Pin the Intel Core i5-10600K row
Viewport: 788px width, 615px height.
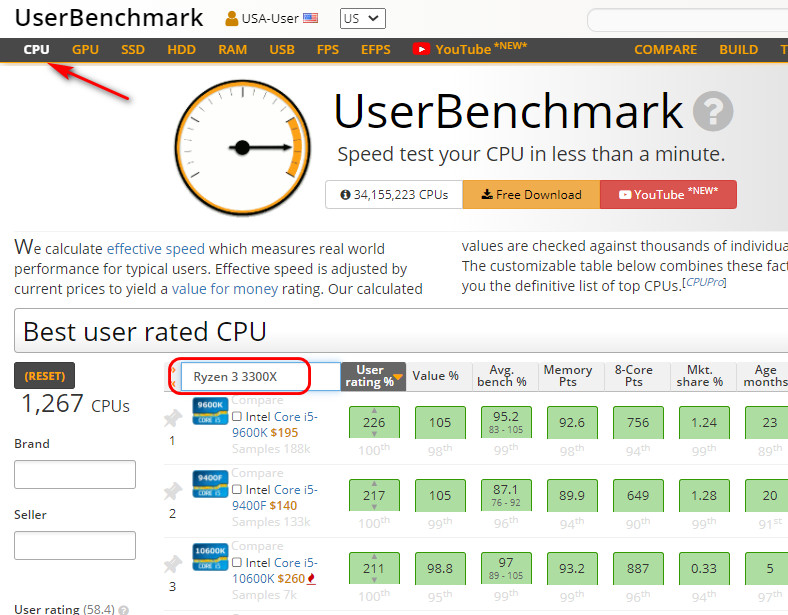point(173,564)
